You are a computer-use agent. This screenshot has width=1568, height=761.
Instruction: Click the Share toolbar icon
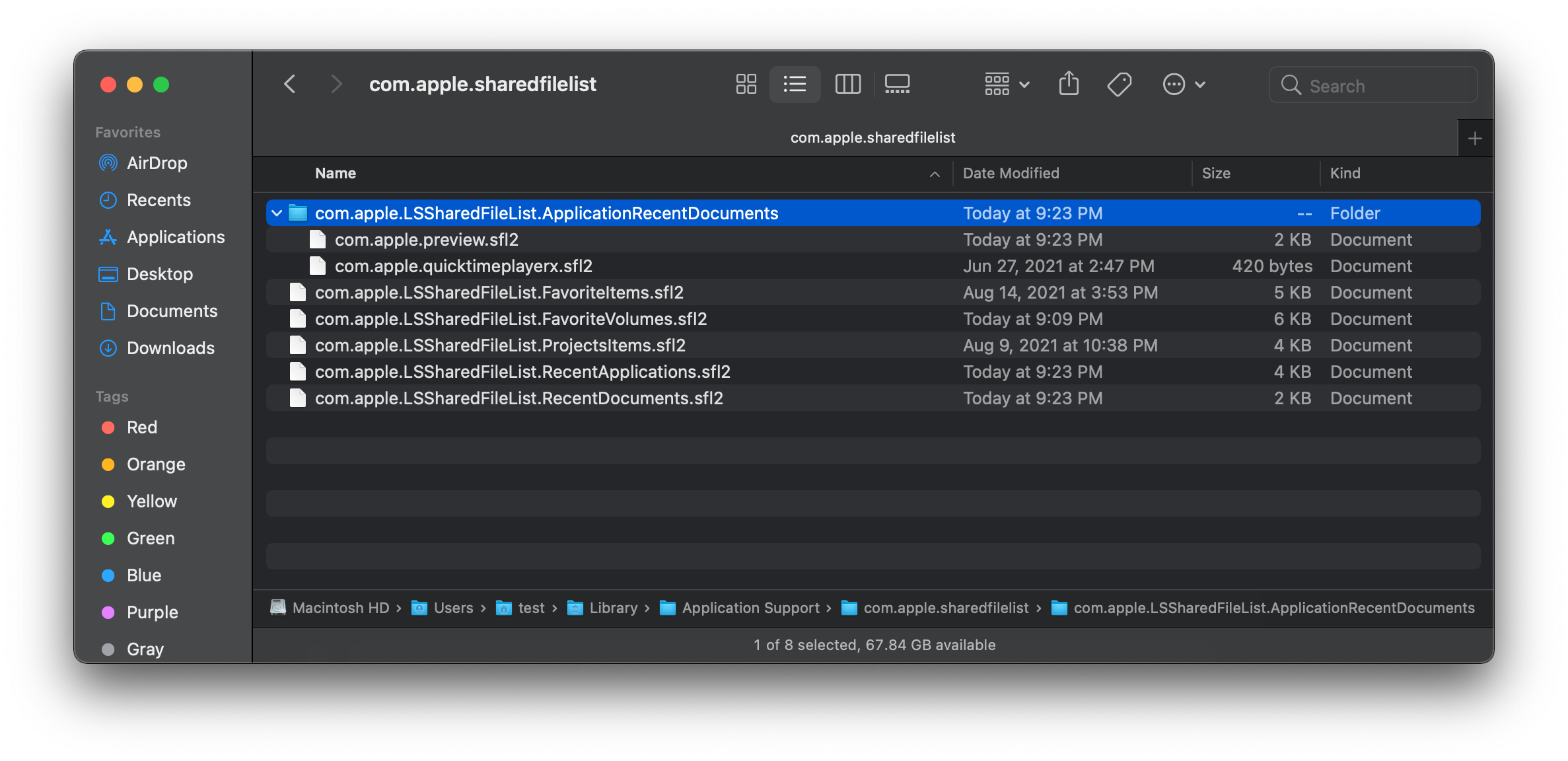(x=1069, y=85)
